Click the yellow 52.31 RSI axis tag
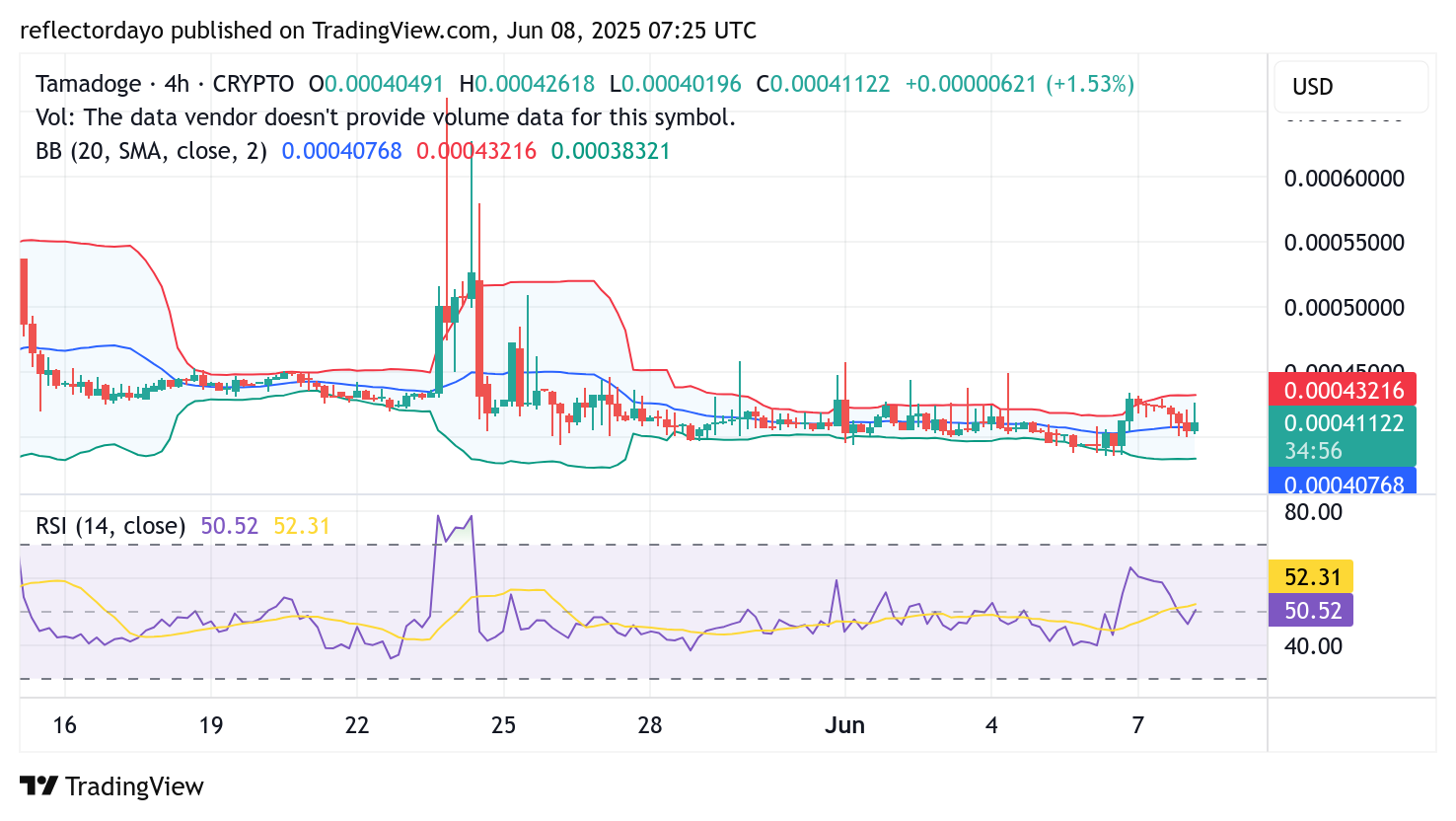This screenshot has height=821, width=1456. [1311, 577]
